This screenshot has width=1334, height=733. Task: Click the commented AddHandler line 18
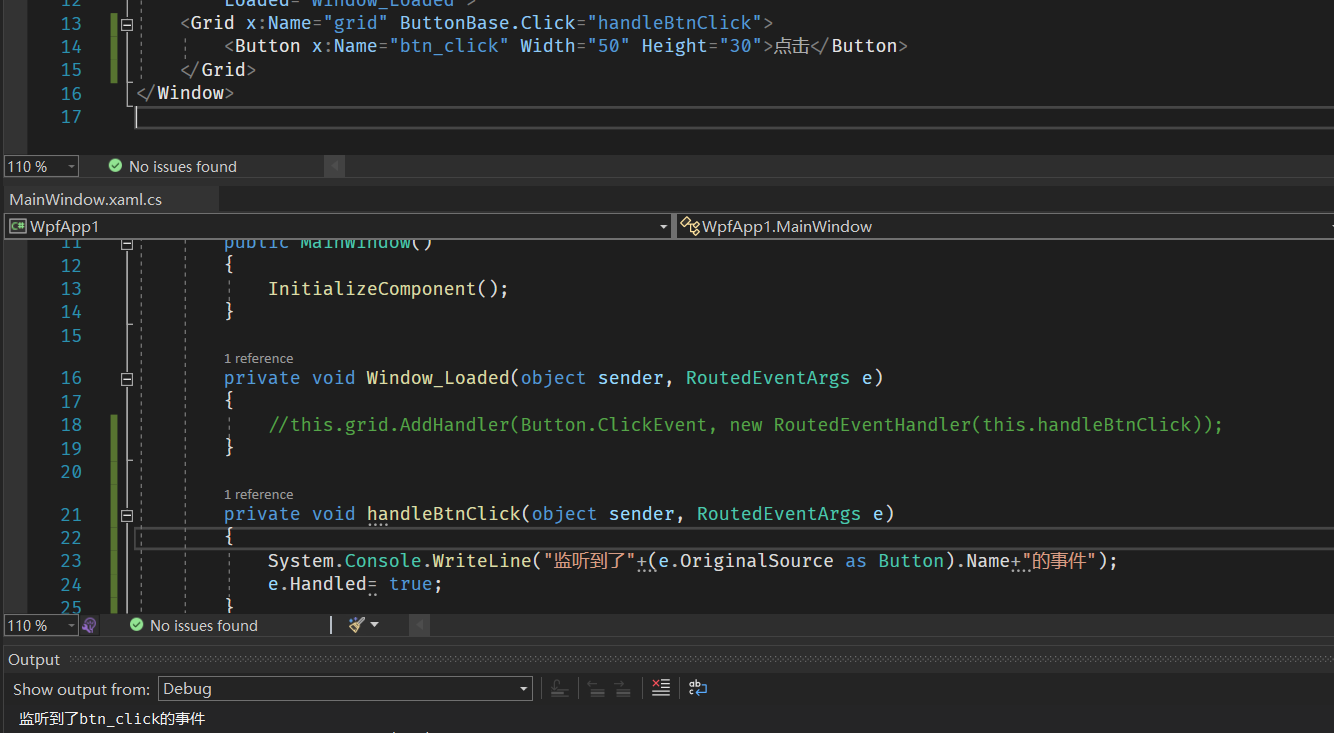(746, 425)
